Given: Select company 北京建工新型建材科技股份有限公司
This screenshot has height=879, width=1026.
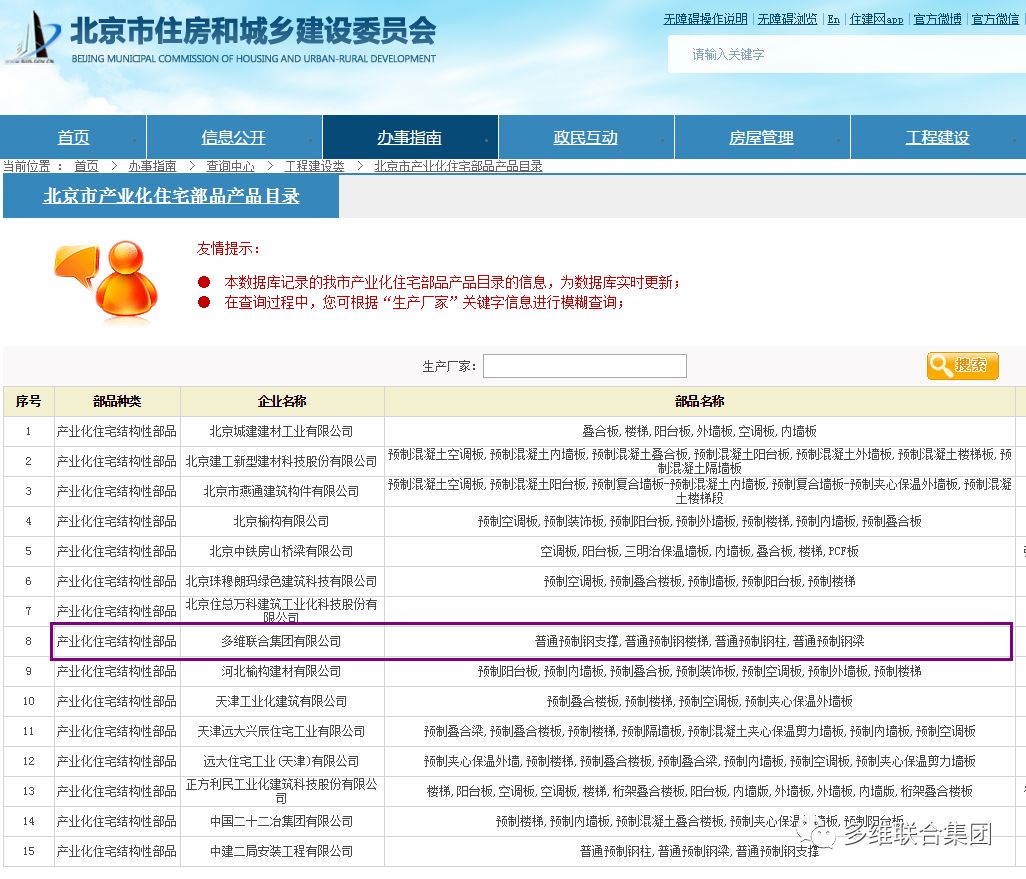Looking at the screenshot, I should [x=281, y=461].
